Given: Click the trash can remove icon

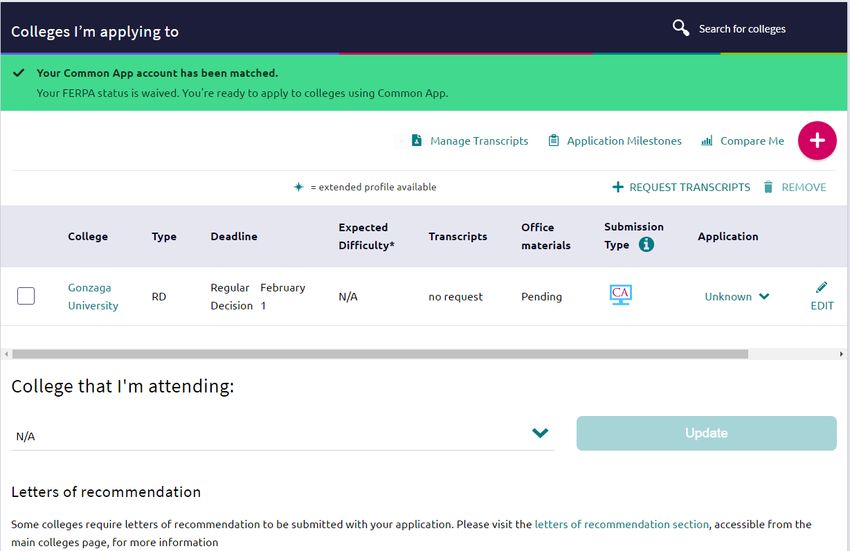Looking at the screenshot, I should pyautogui.click(x=768, y=187).
